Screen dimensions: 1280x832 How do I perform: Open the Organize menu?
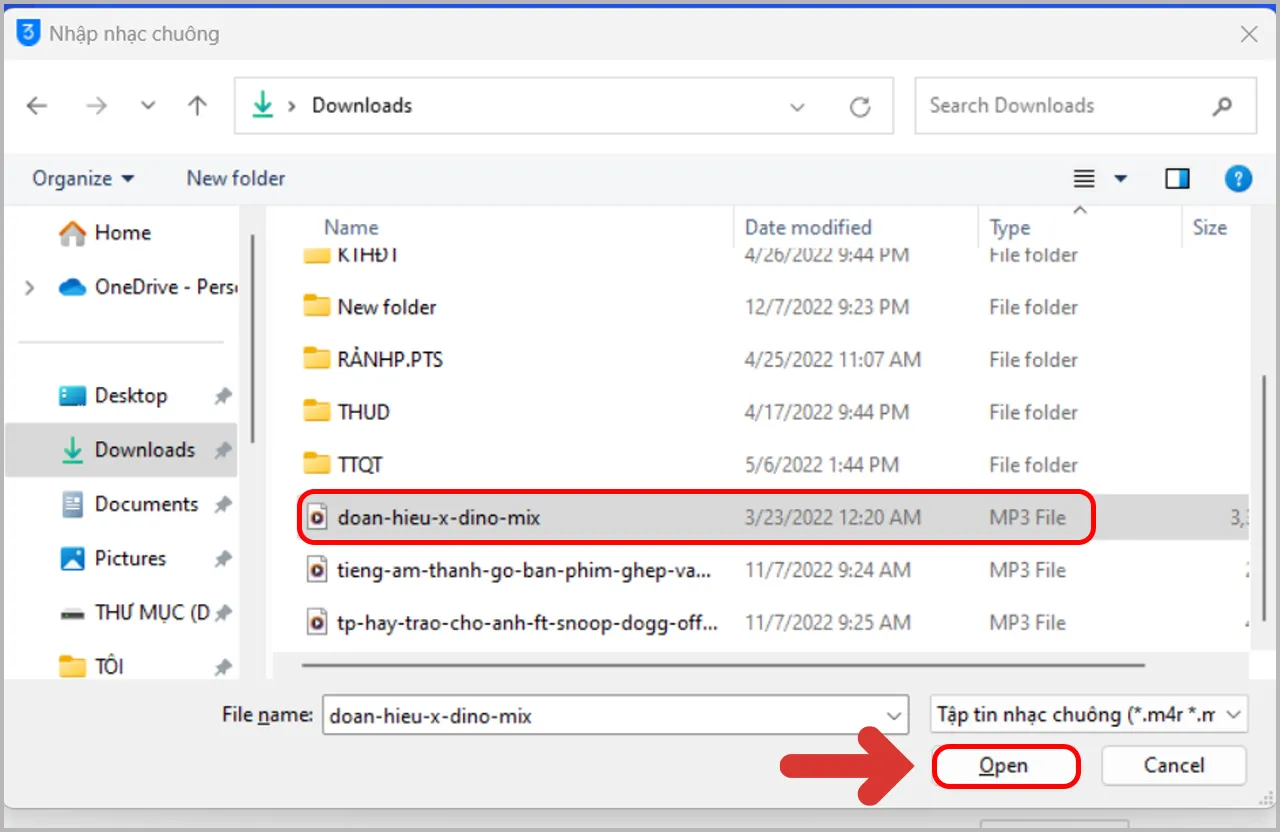pos(83,179)
